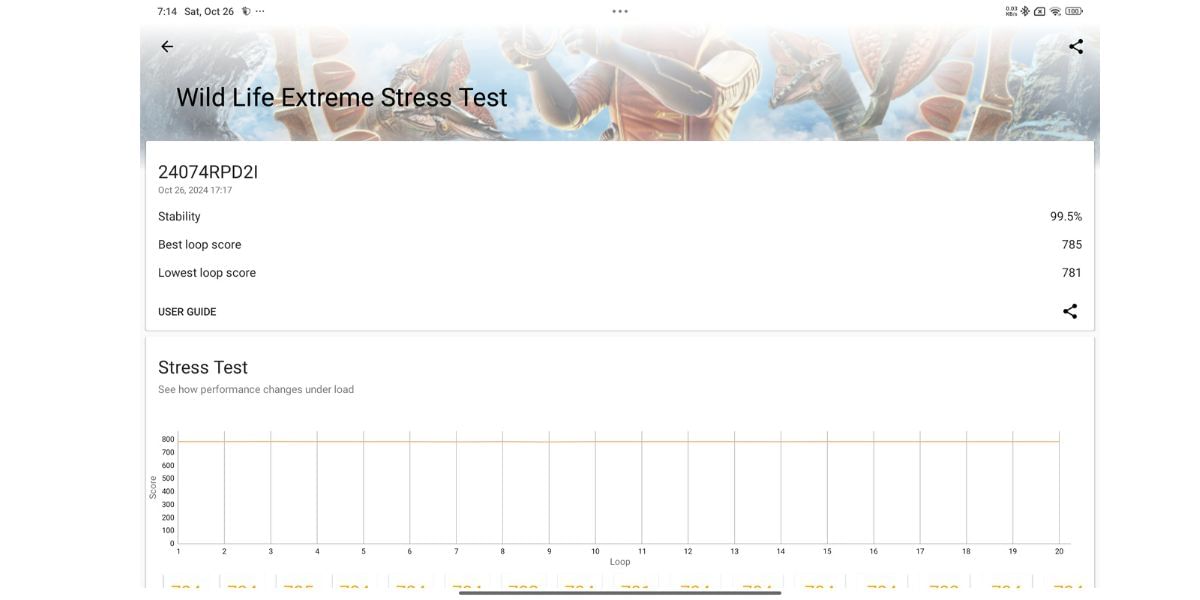The height and width of the screenshot is (600, 1200).
Task: Tap the network speed indicator in status bar
Action: [x=1011, y=12]
